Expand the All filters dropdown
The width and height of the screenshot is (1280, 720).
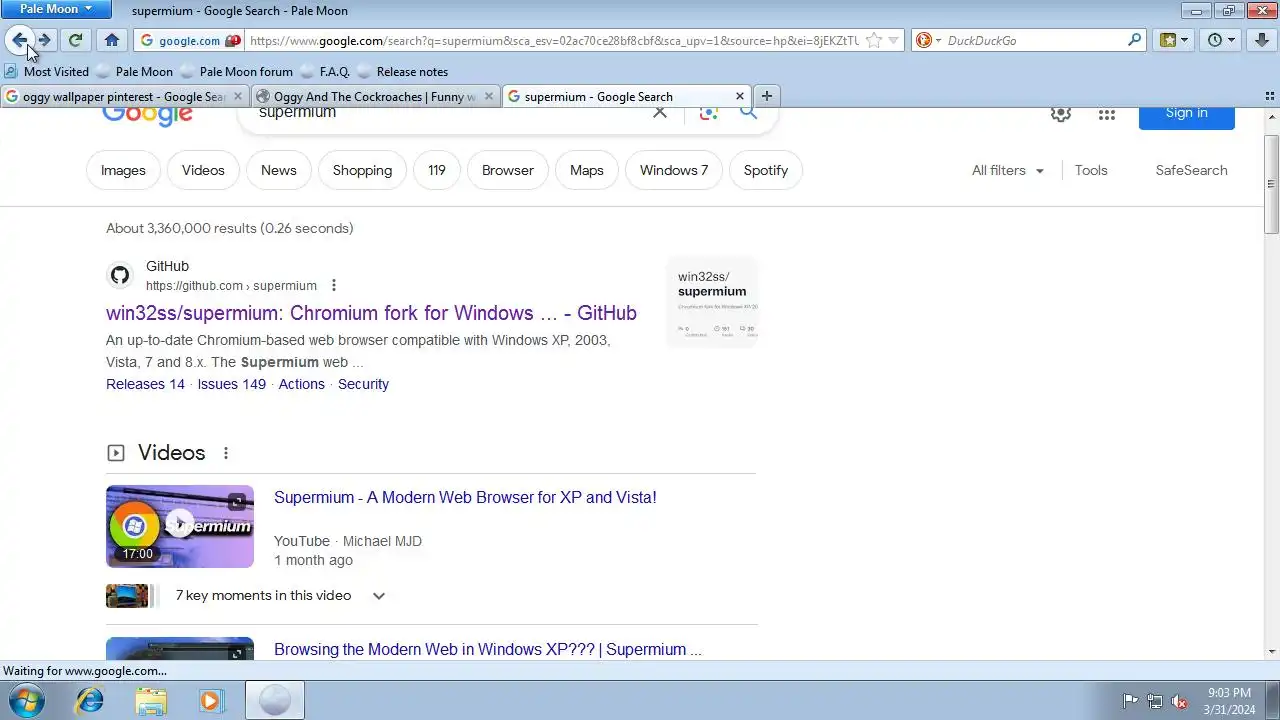1008,170
